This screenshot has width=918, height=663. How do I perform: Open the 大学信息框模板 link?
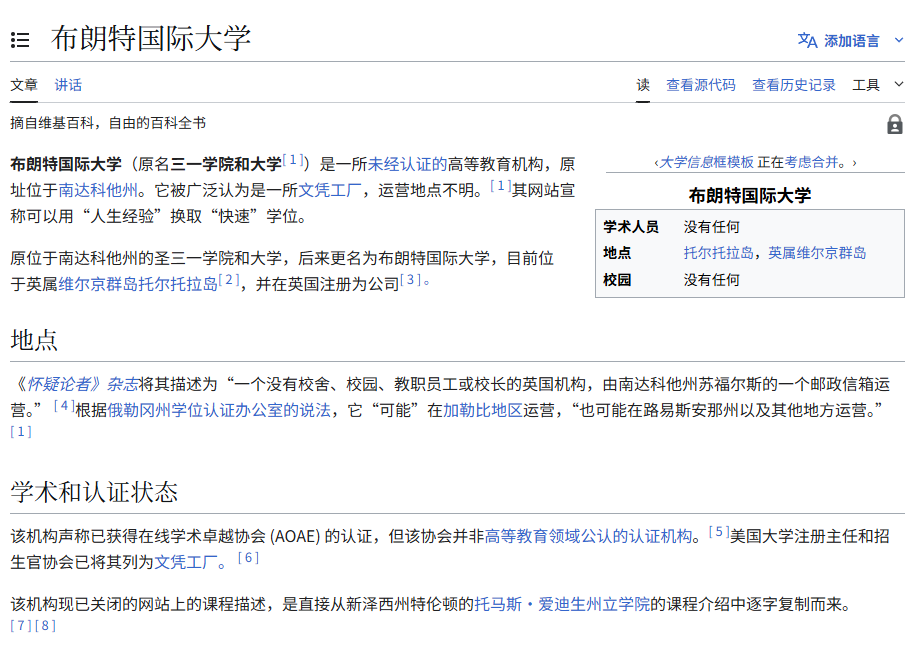tap(706, 162)
